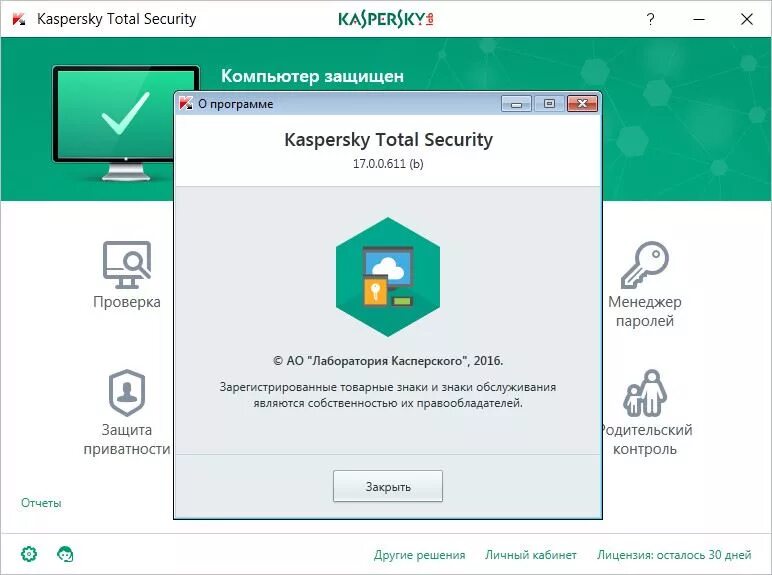Click the Лаборатория Касперского copyright line
The width and height of the screenshot is (772, 575).
tap(388, 361)
